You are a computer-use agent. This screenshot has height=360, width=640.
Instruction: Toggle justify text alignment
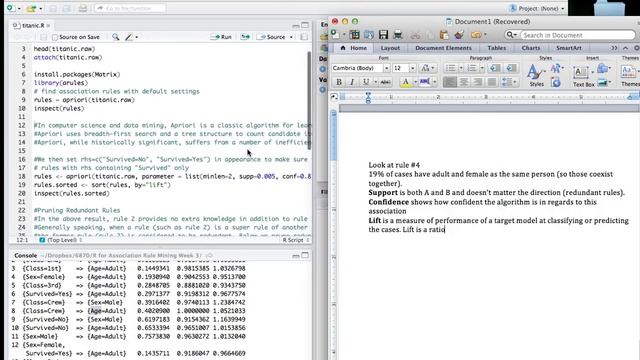[x=492, y=82]
